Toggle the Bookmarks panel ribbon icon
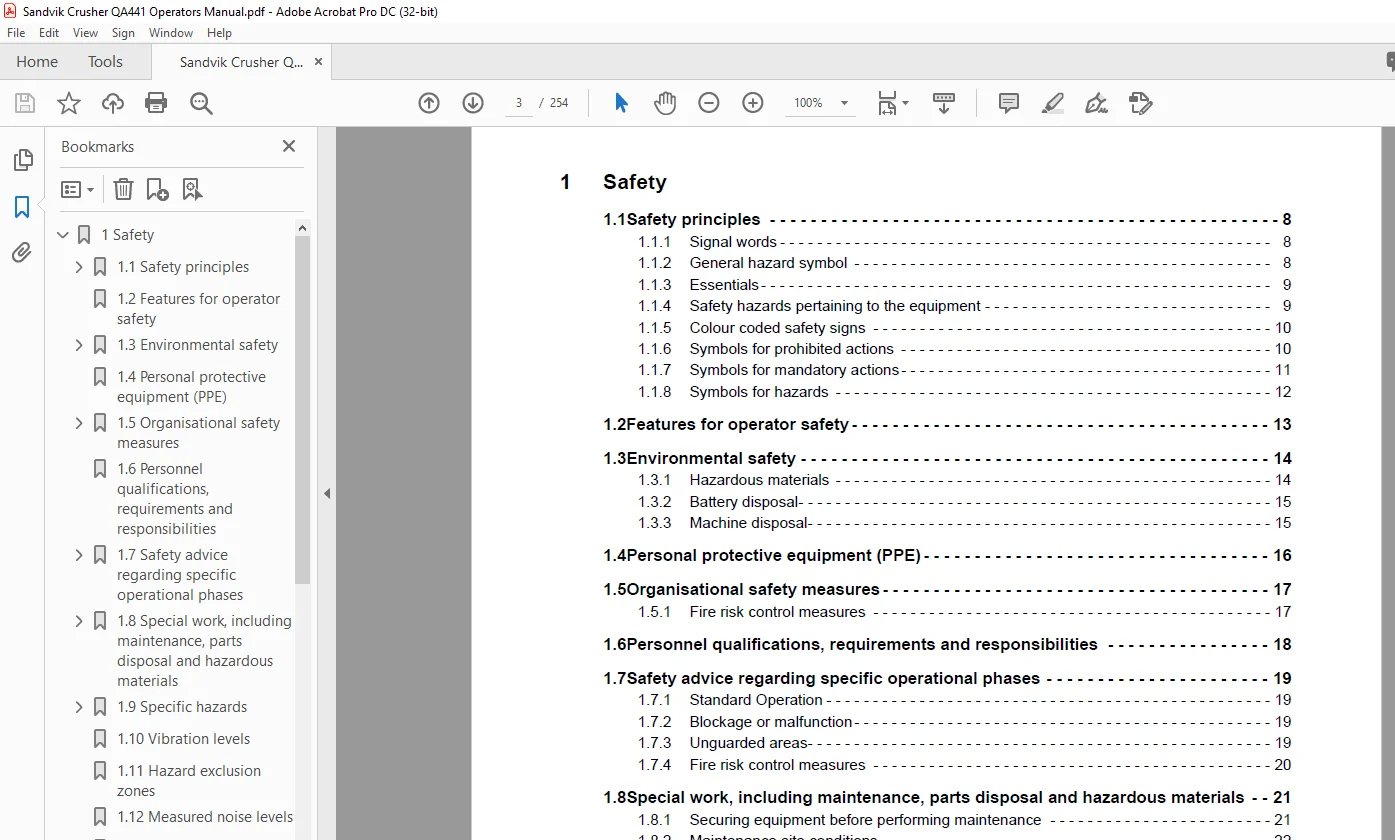1395x840 pixels. (x=22, y=207)
